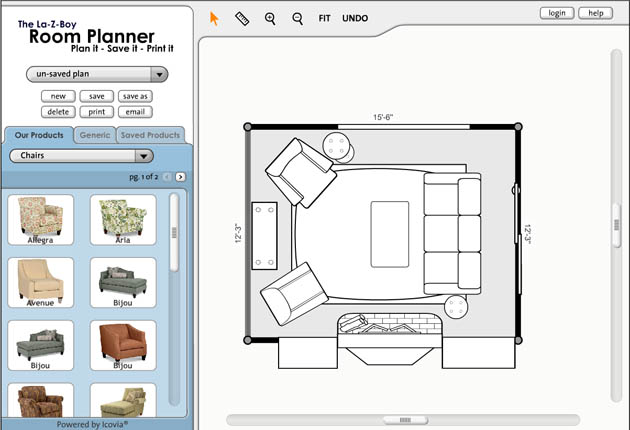Click the 15'-6" top wall dimension label
Viewport: 630px width, 430px height.
tap(383, 117)
